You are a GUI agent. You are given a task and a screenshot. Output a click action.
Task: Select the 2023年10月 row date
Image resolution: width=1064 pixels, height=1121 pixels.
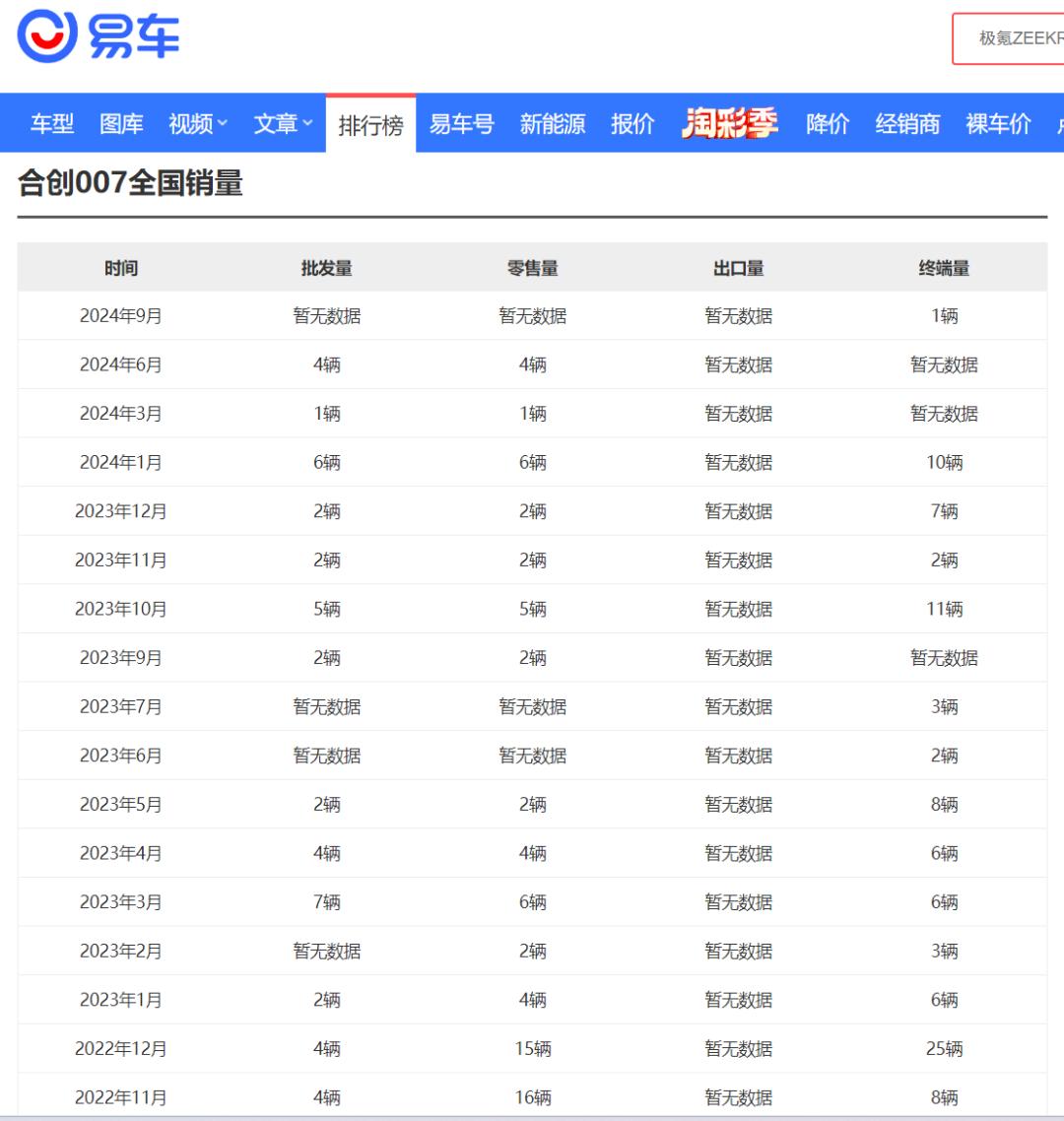[x=121, y=609]
